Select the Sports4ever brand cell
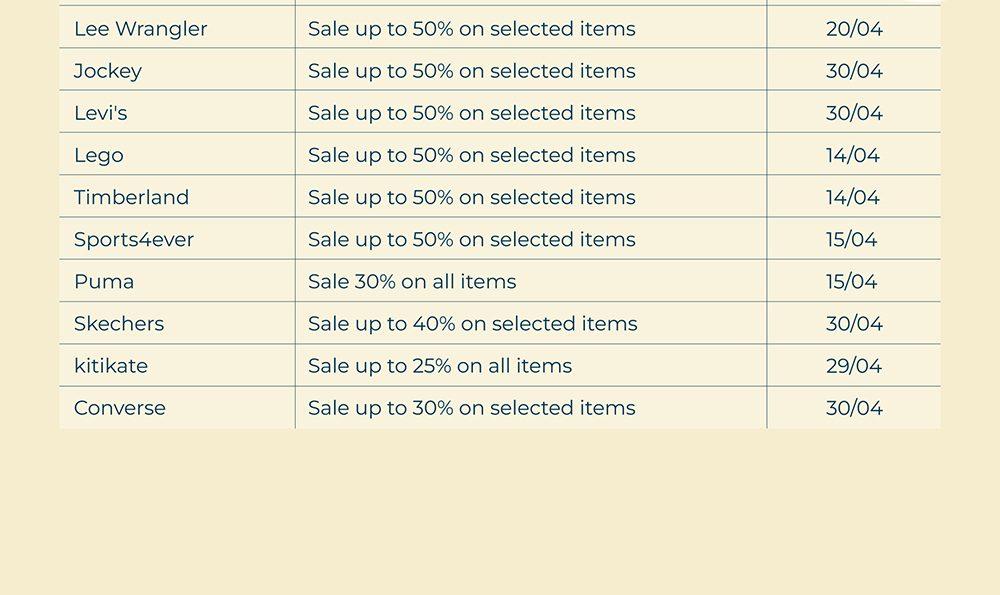Image resolution: width=1000 pixels, height=595 pixels. pos(134,239)
